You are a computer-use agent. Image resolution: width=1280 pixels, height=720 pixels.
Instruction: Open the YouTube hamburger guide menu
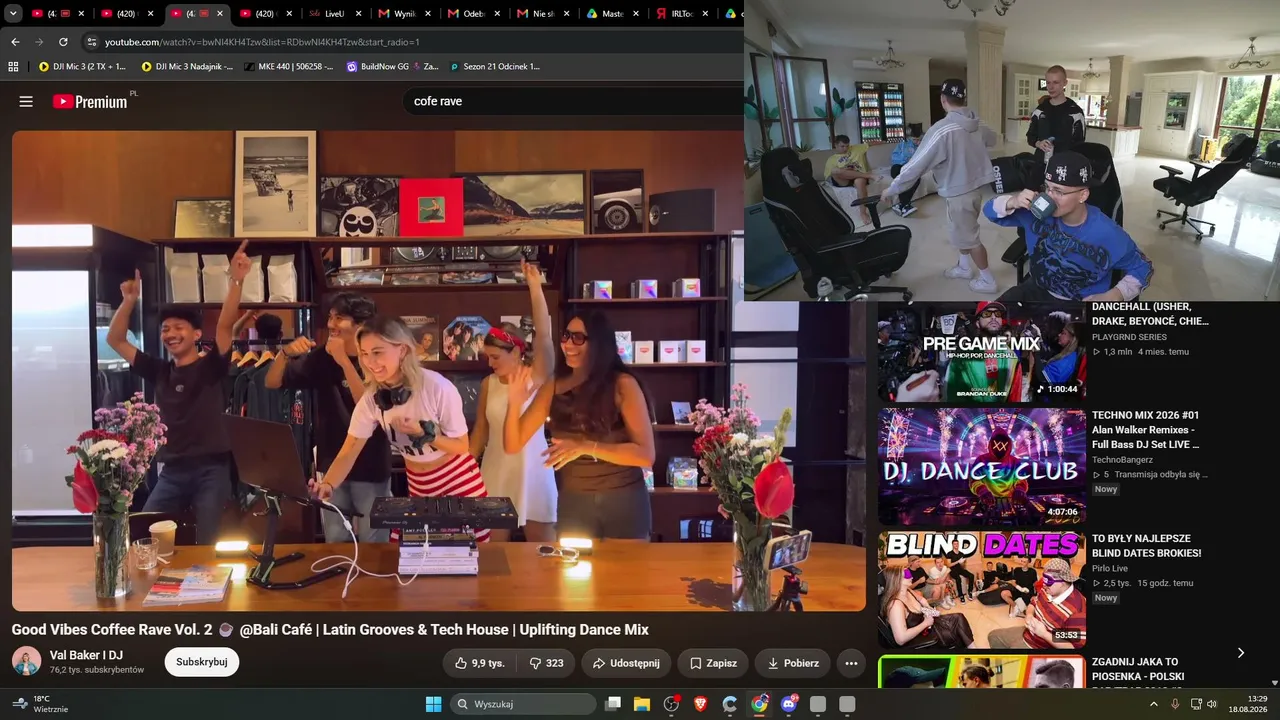coord(26,101)
